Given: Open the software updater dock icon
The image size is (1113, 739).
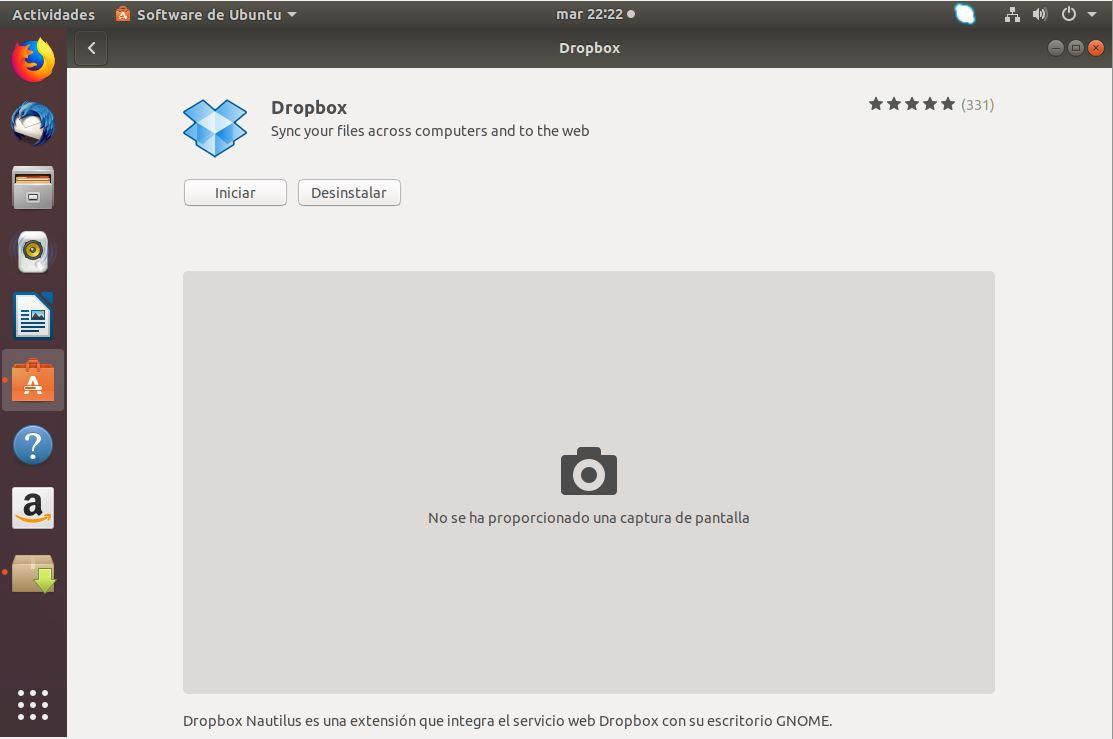Looking at the screenshot, I should coord(33,572).
